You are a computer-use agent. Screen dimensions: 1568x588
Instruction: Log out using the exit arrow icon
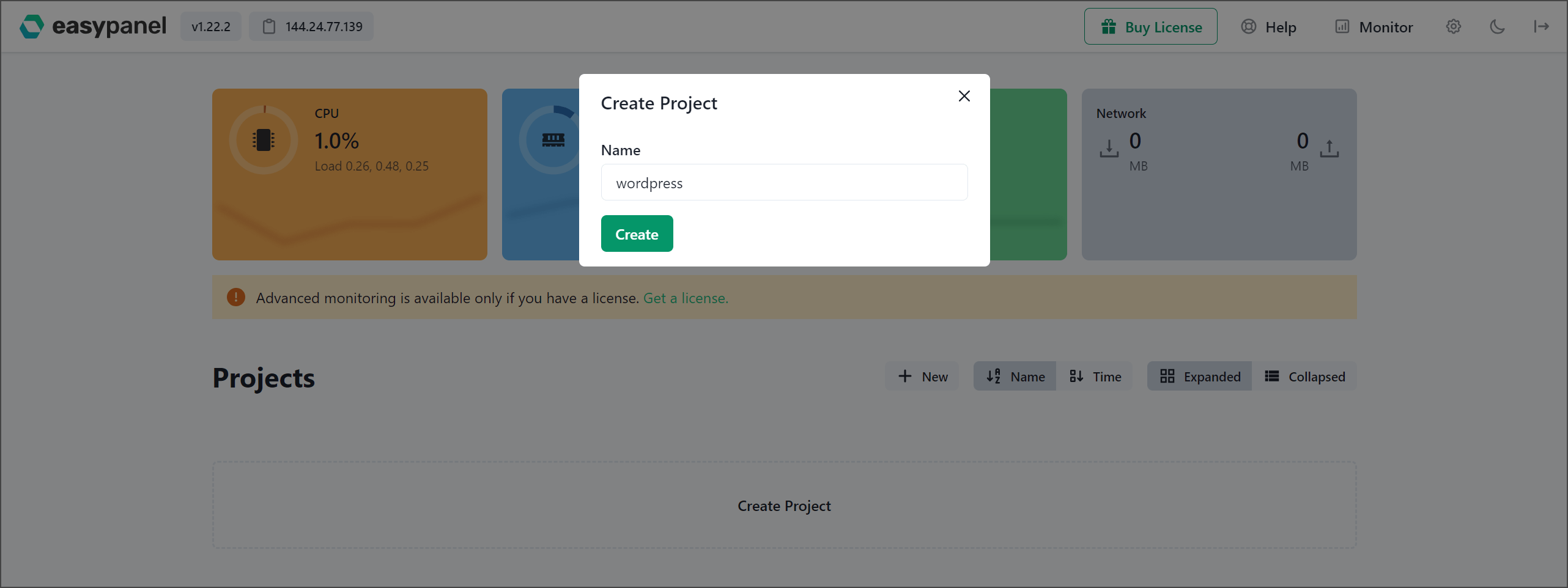pos(1541,26)
